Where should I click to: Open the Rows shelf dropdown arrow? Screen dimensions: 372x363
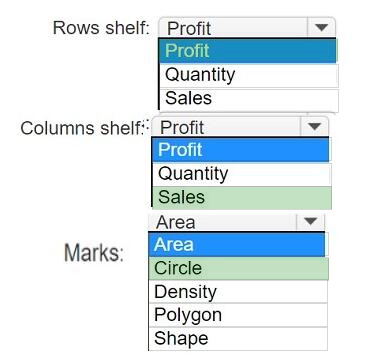321,27
